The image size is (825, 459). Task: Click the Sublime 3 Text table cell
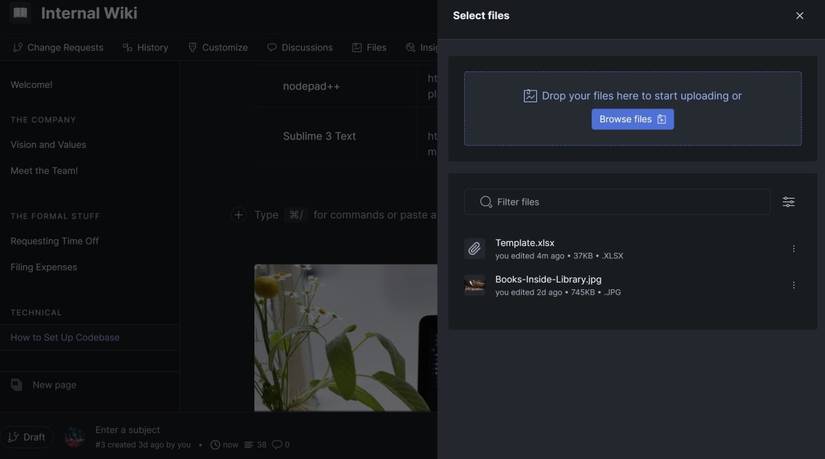319,136
